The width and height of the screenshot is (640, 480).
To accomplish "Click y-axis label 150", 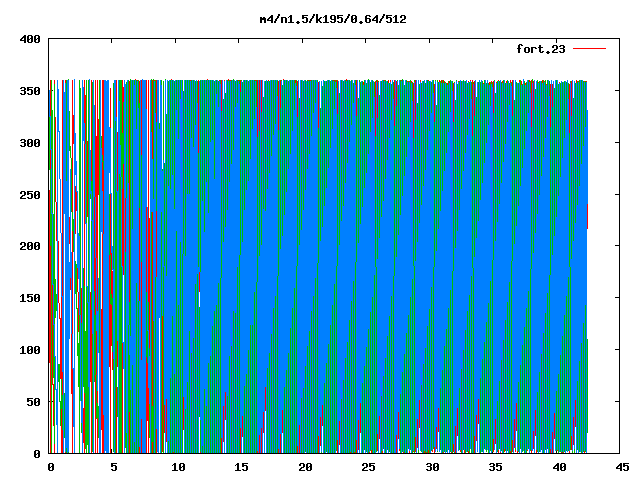I will 30,298.
